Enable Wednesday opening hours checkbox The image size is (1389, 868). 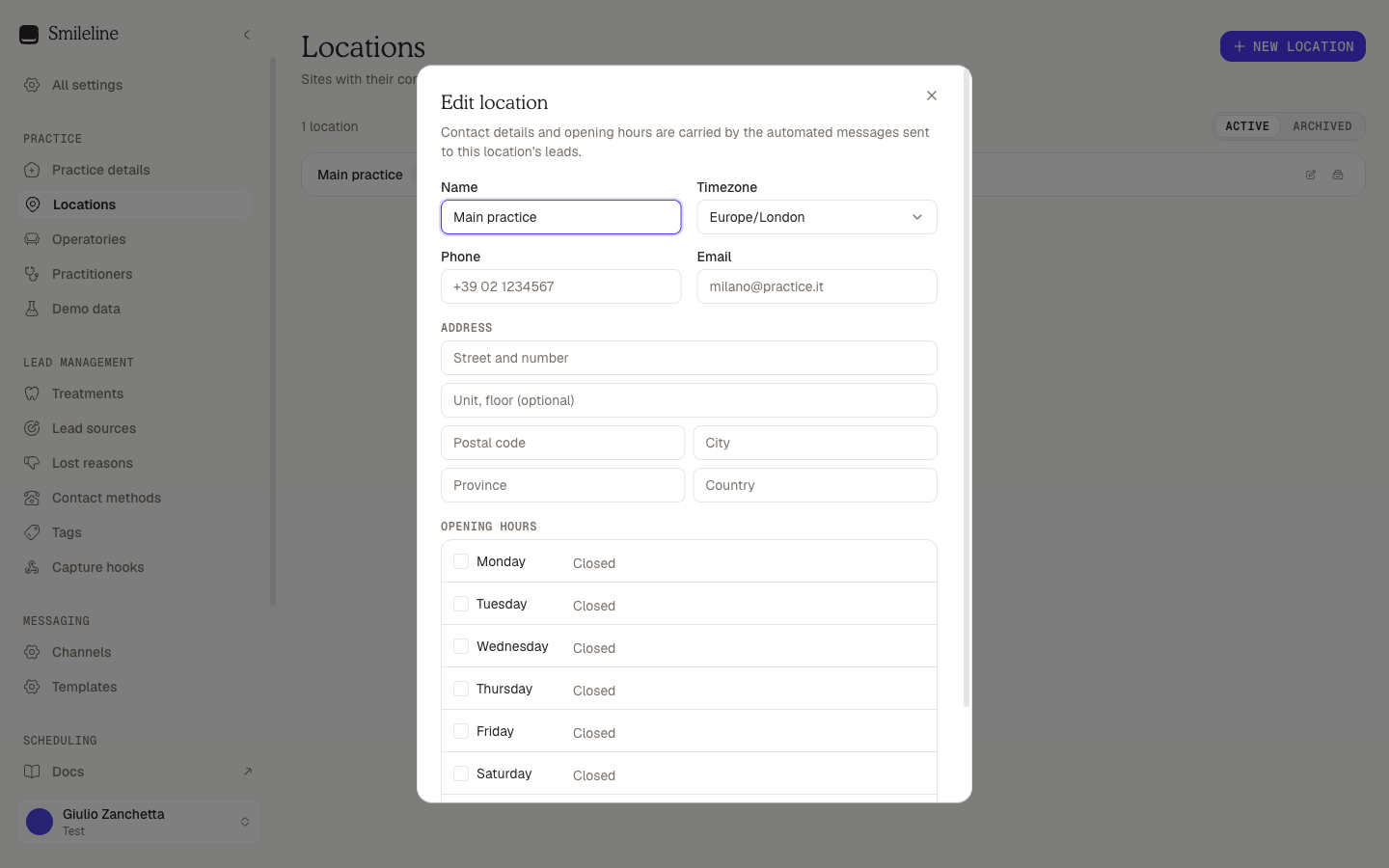click(x=461, y=646)
